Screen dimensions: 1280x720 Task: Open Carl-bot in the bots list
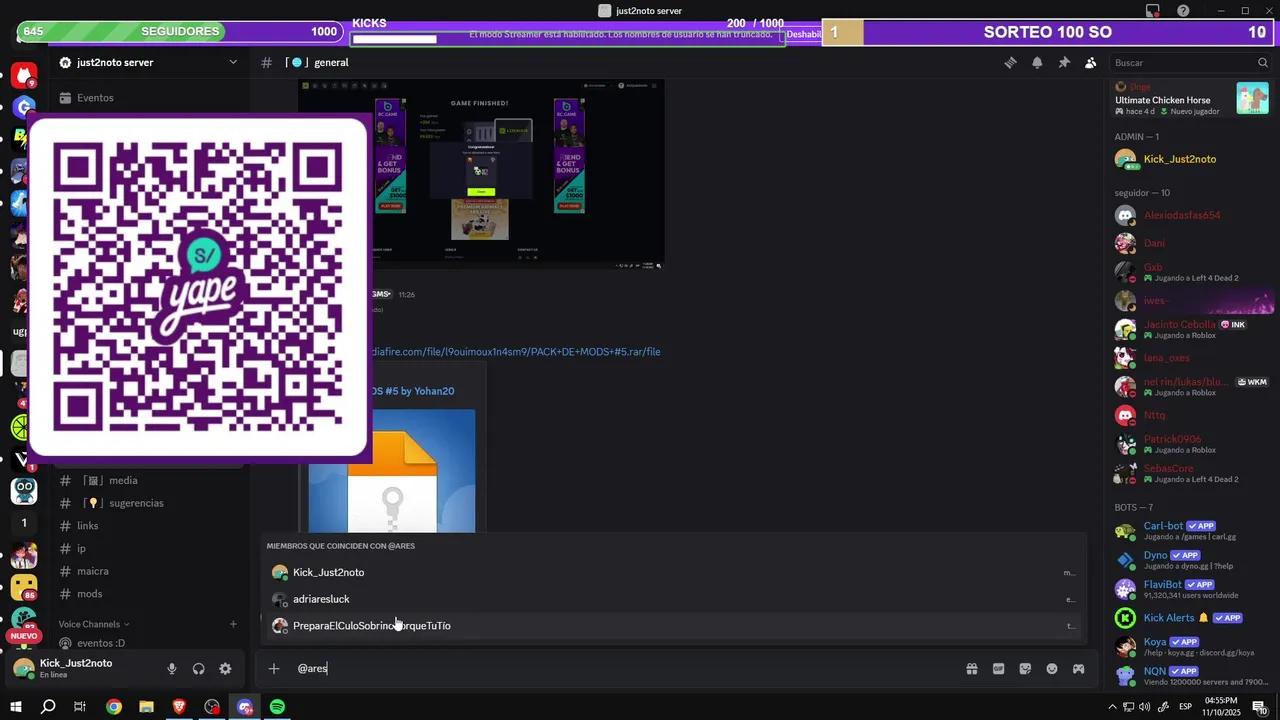(x=1191, y=530)
